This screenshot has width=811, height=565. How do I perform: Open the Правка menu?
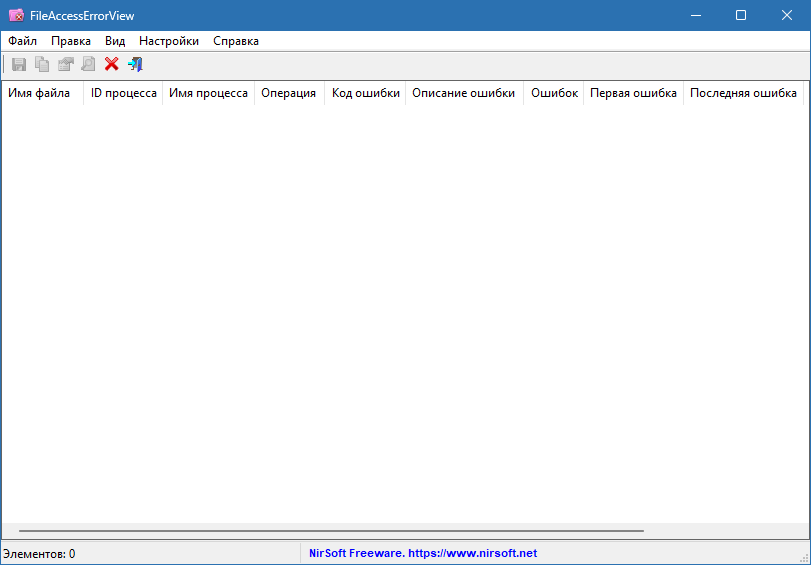tap(71, 41)
